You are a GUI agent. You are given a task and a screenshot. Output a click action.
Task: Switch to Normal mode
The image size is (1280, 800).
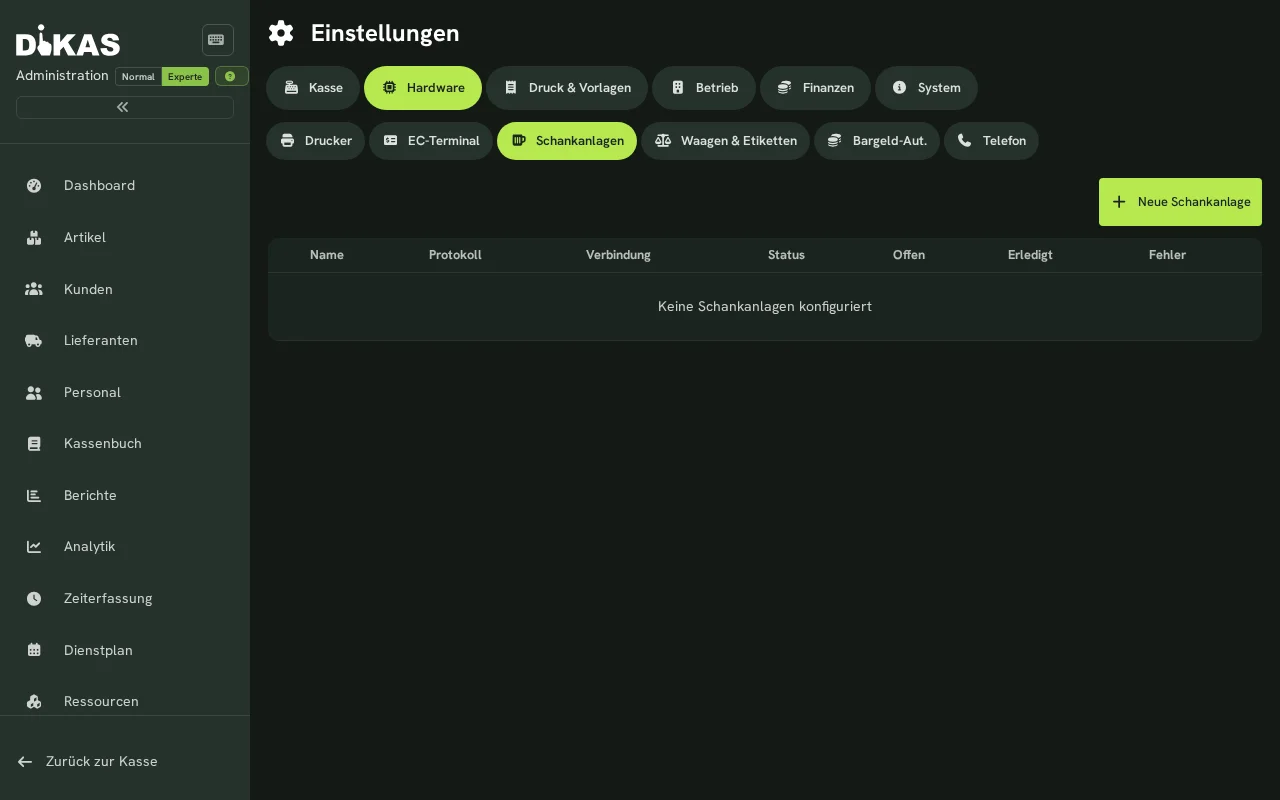138,76
